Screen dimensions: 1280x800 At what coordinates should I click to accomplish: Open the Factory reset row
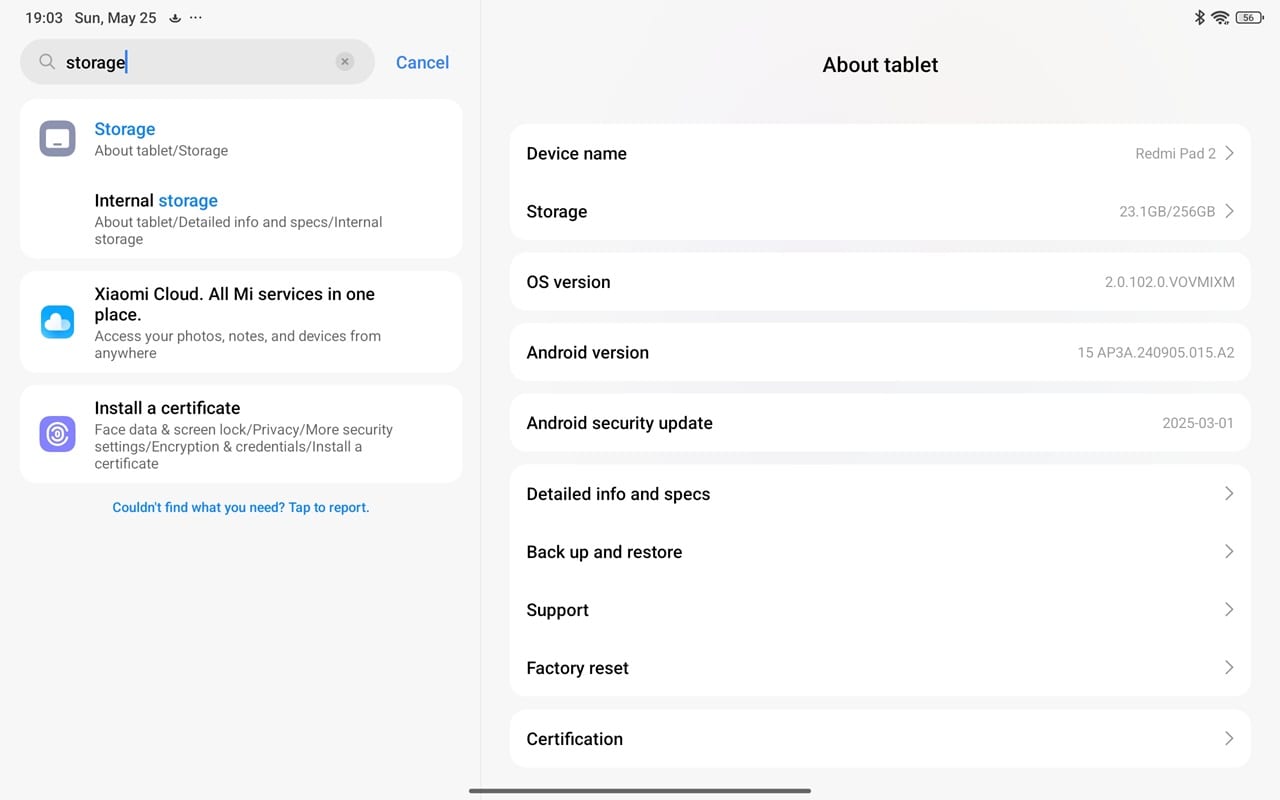pyautogui.click(x=880, y=668)
